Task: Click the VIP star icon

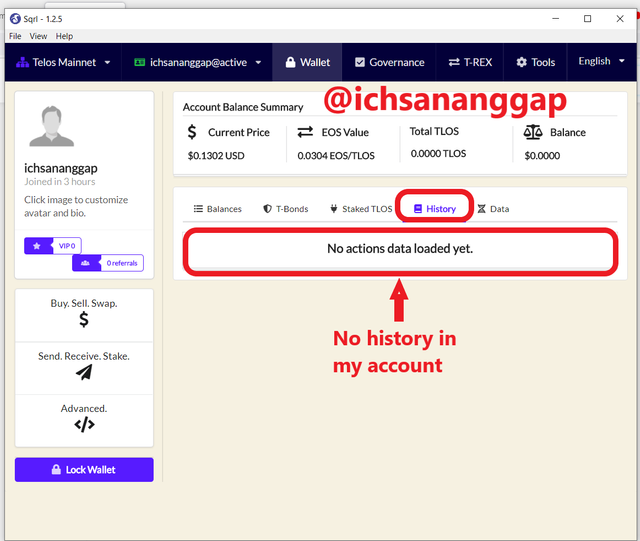Action: tap(37, 246)
